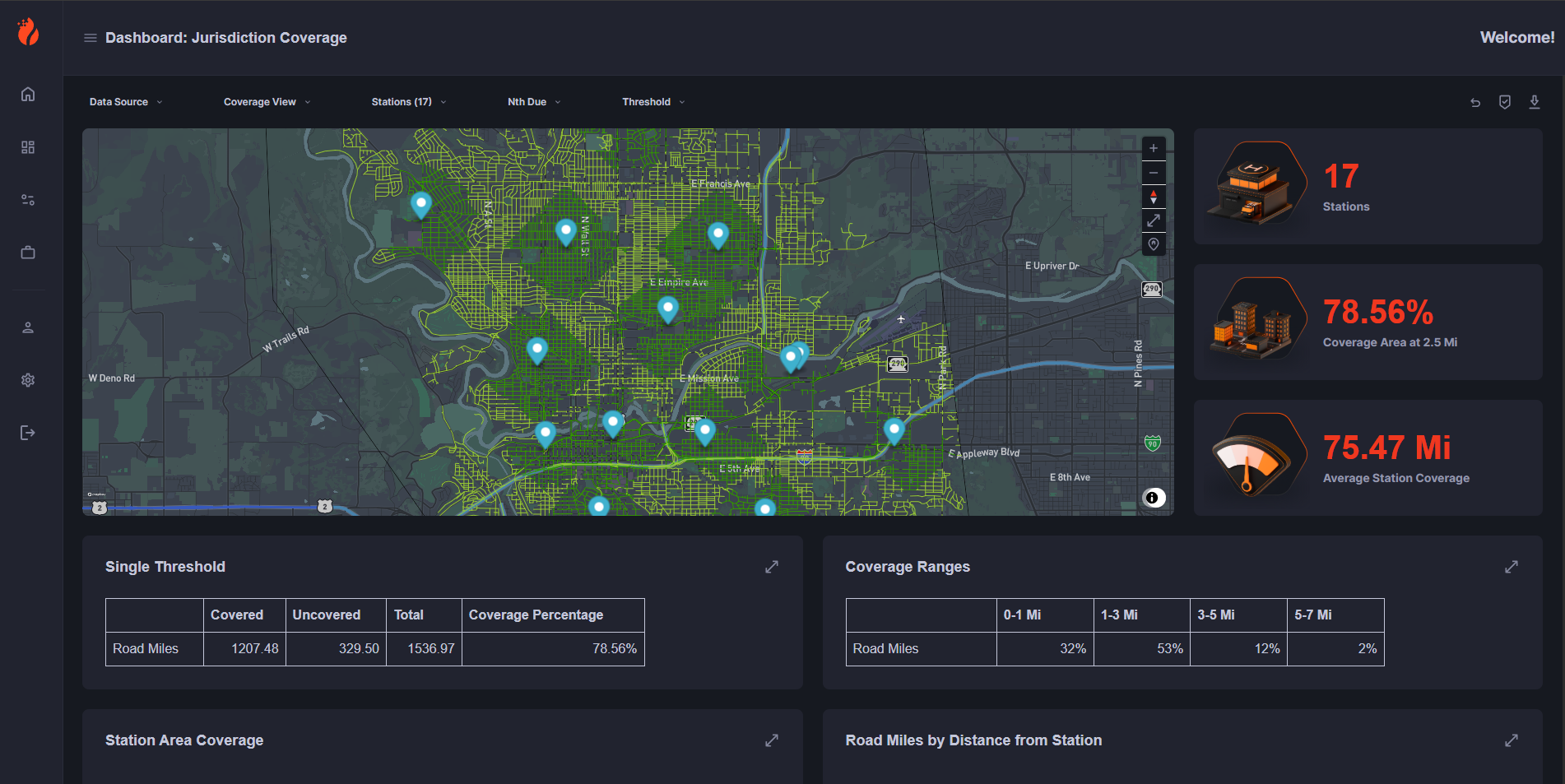Toggle the hamburger menu beside the Dashboard title
The width and height of the screenshot is (1565, 784).
[91, 38]
